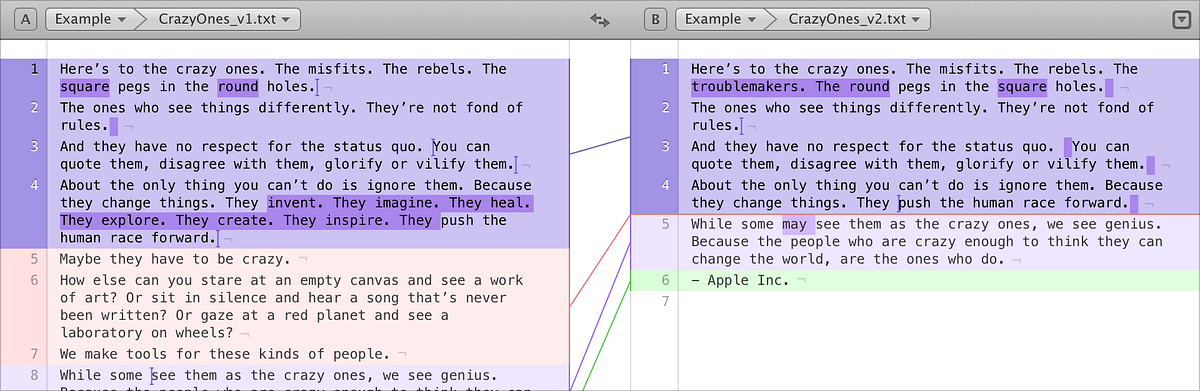Screen dimensions: 1200x391
Task: Click the deleted line 'Maybe they have to be crazy.'
Action: 176,259
